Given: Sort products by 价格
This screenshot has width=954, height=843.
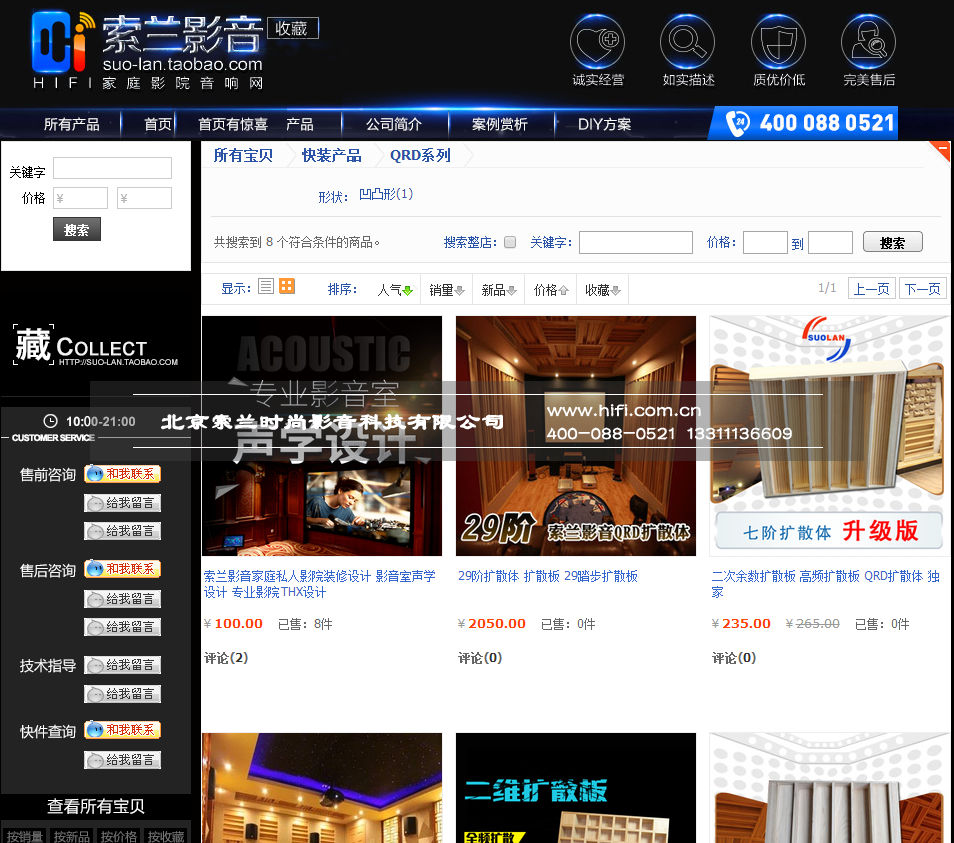Looking at the screenshot, I should tap(551, 290).
